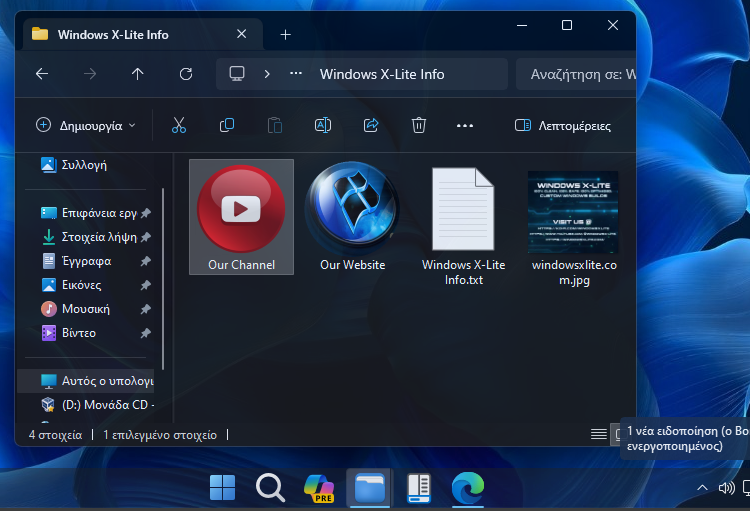This screenshot has width=750, height=511.
Task: Click the Copy icon in toolbar
Action: pos(227,125)
